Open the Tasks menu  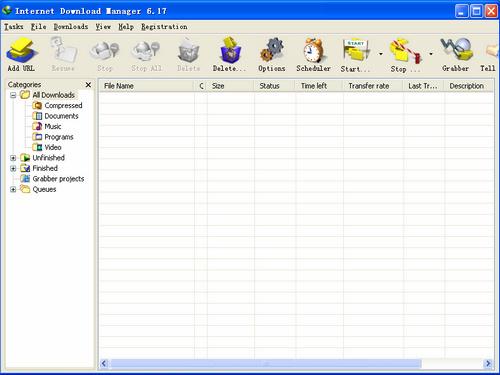[14, 27]
